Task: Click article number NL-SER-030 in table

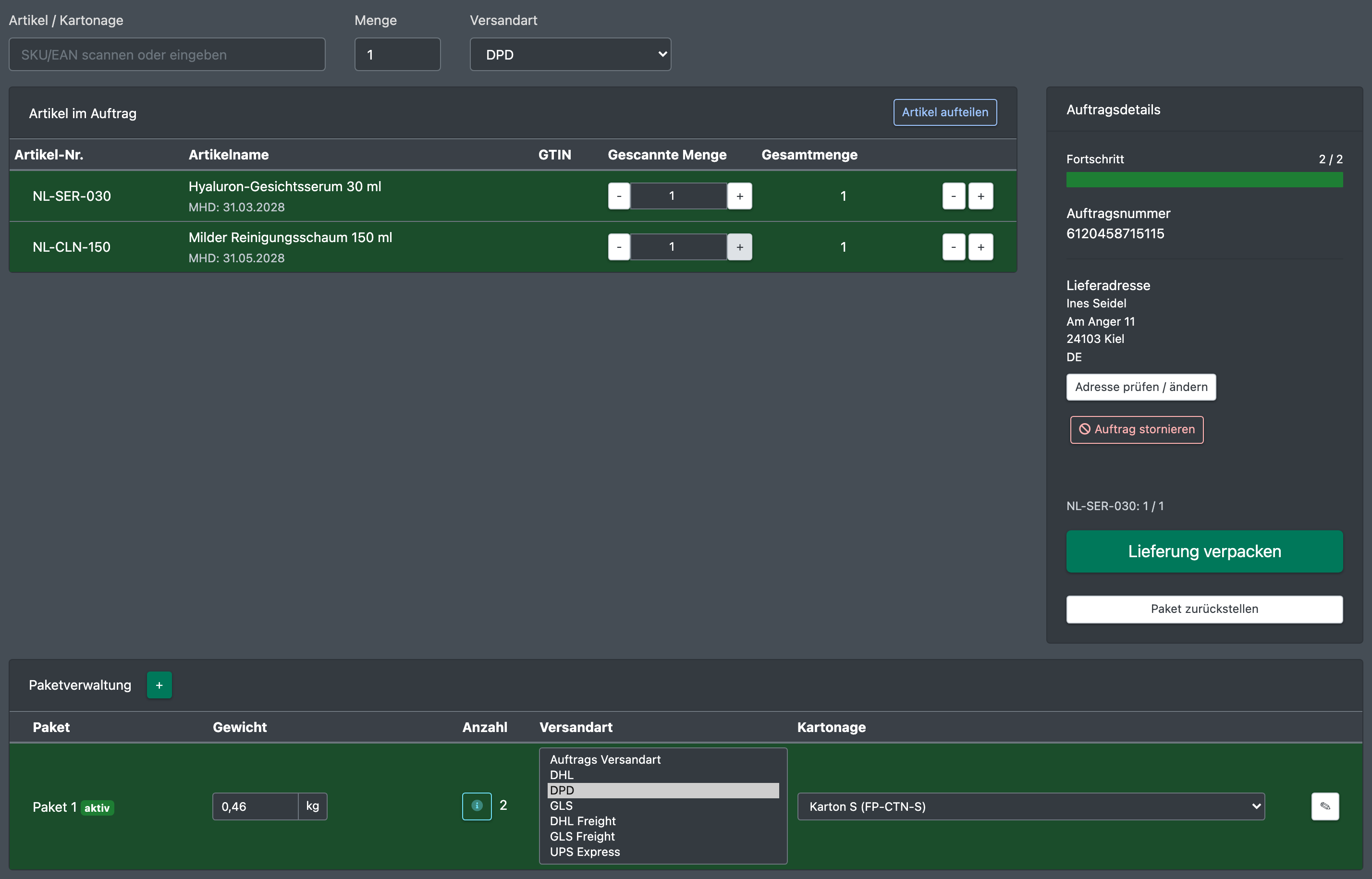Action: point(72,196)
